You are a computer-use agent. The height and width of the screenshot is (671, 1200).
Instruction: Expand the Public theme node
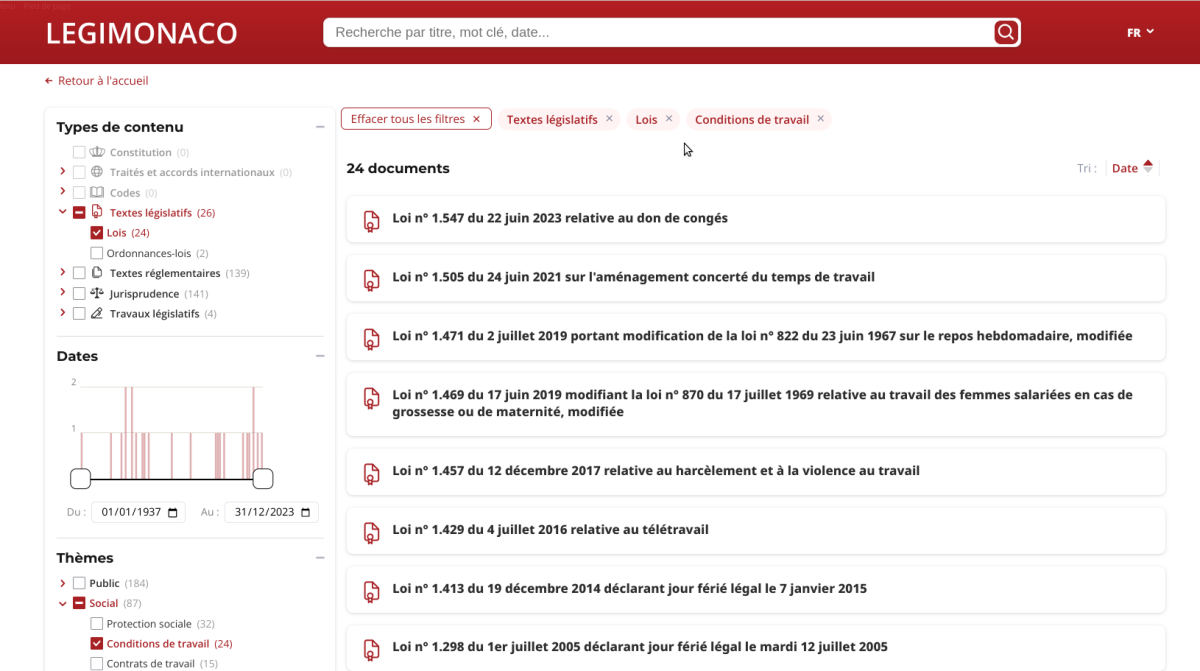click(63, 583)
